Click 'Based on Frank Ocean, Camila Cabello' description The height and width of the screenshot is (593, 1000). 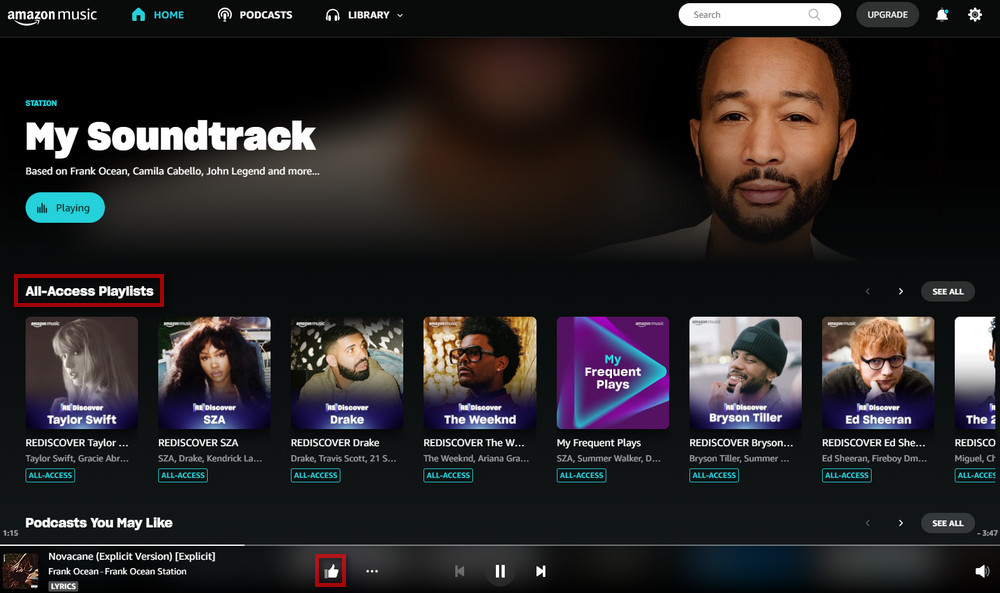[x=172, y=171]
